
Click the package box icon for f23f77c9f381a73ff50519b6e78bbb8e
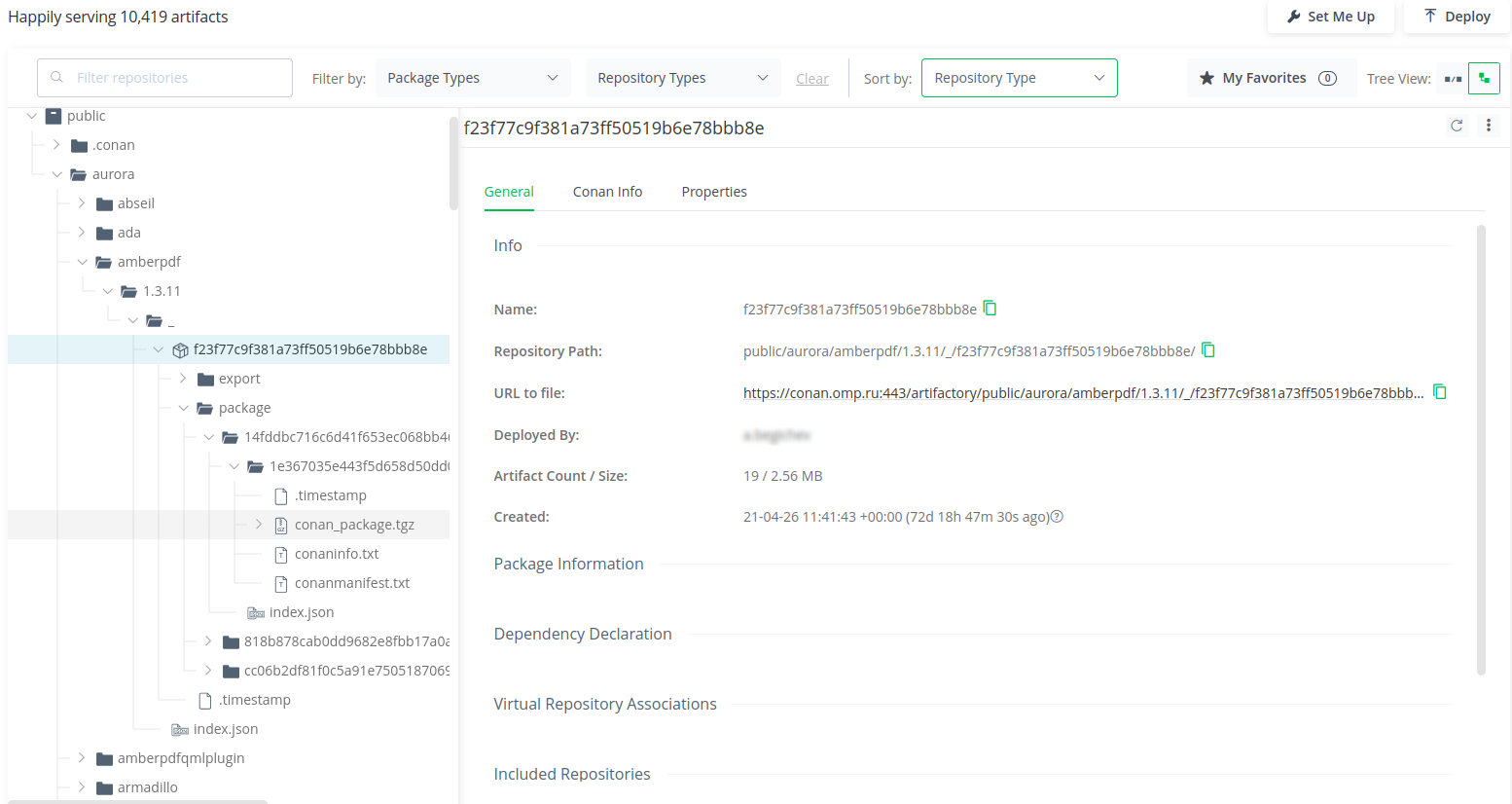[180, 350]
